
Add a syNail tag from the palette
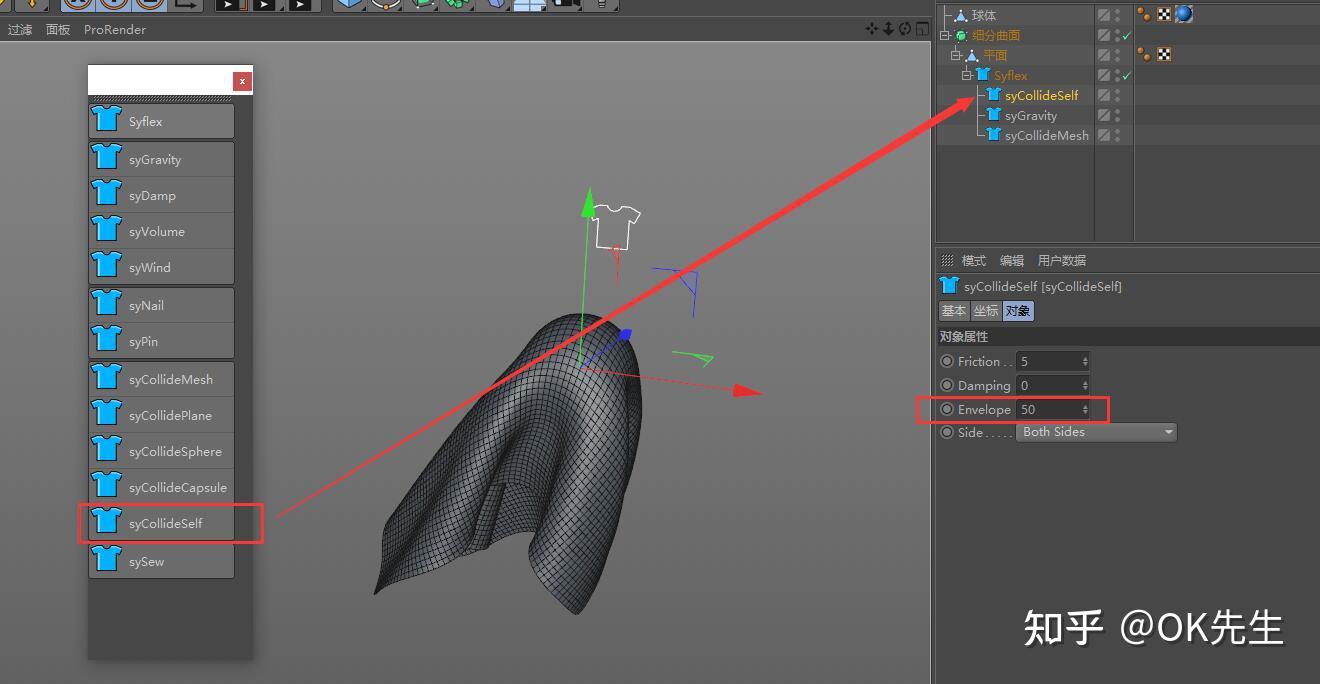click(160, 304)
